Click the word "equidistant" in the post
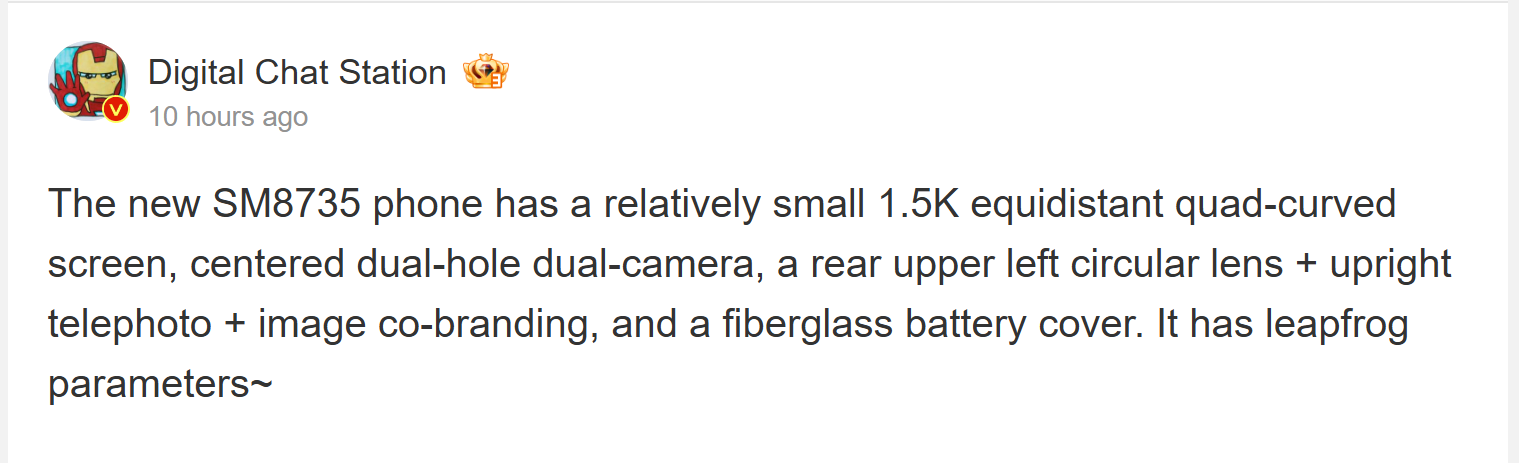Screen dimensions: 1519x463 coord(1064,205)
